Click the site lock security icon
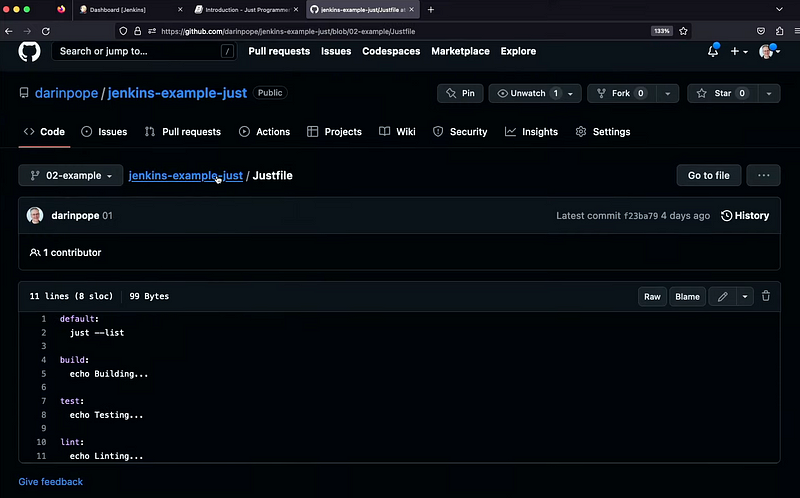The width and height of the screenshot is (800, 498). click(x=137, y=31)
